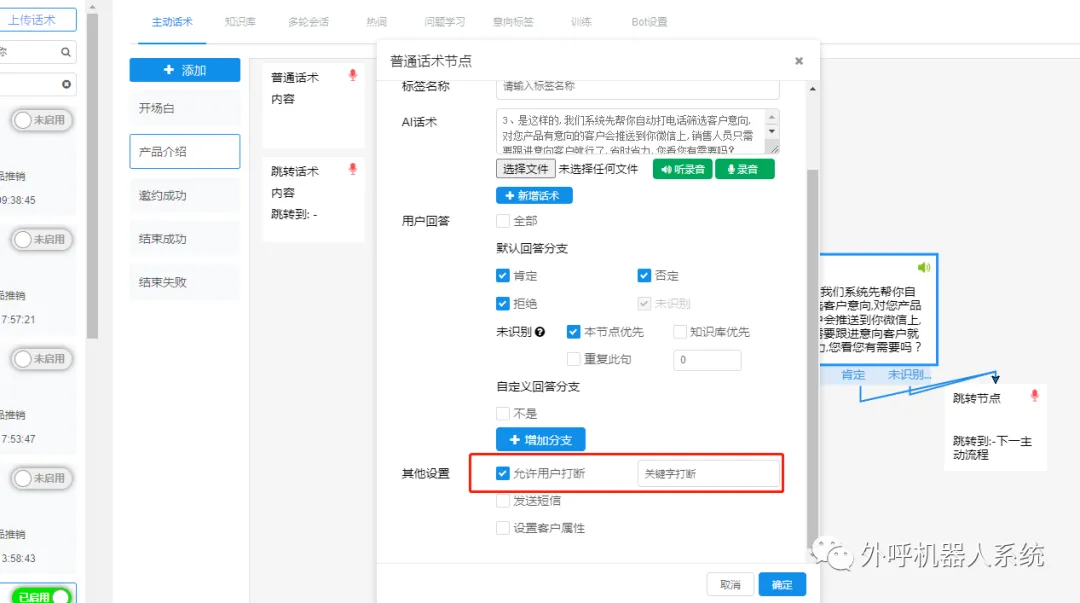1080x603 pixels.
Task: Click the 新增话术 button
Action: [534, 196]
